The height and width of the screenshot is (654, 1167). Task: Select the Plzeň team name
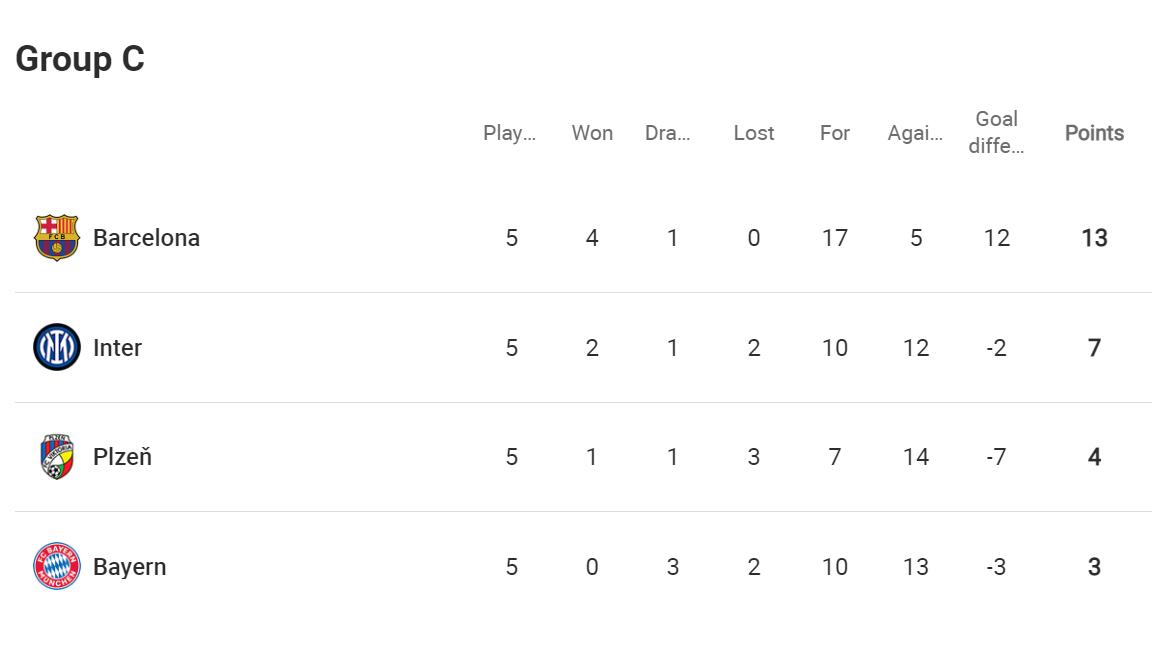[122, 456]
